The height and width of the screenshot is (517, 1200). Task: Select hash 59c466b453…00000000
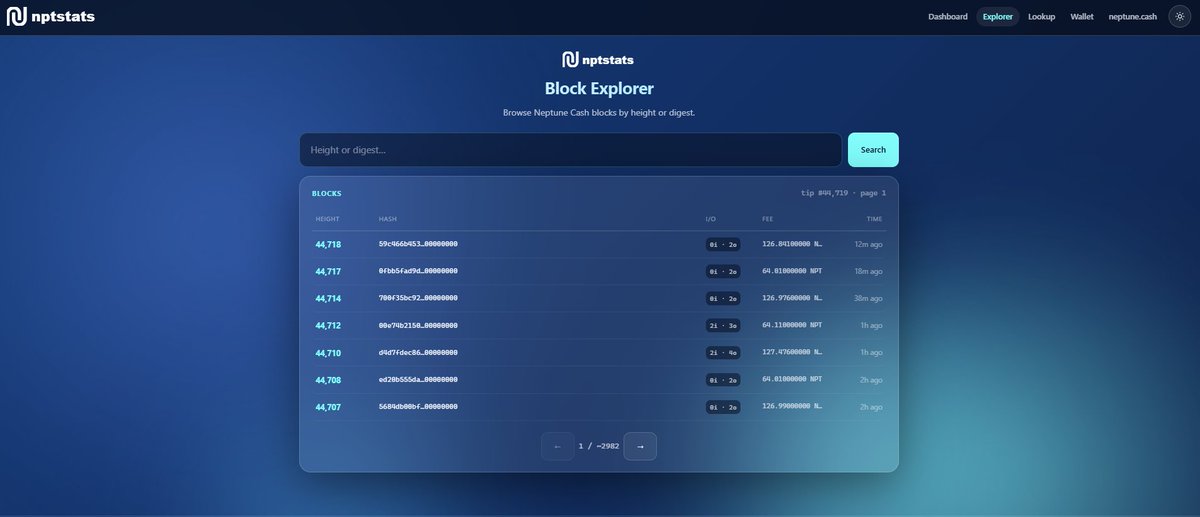tap(418, 244)
